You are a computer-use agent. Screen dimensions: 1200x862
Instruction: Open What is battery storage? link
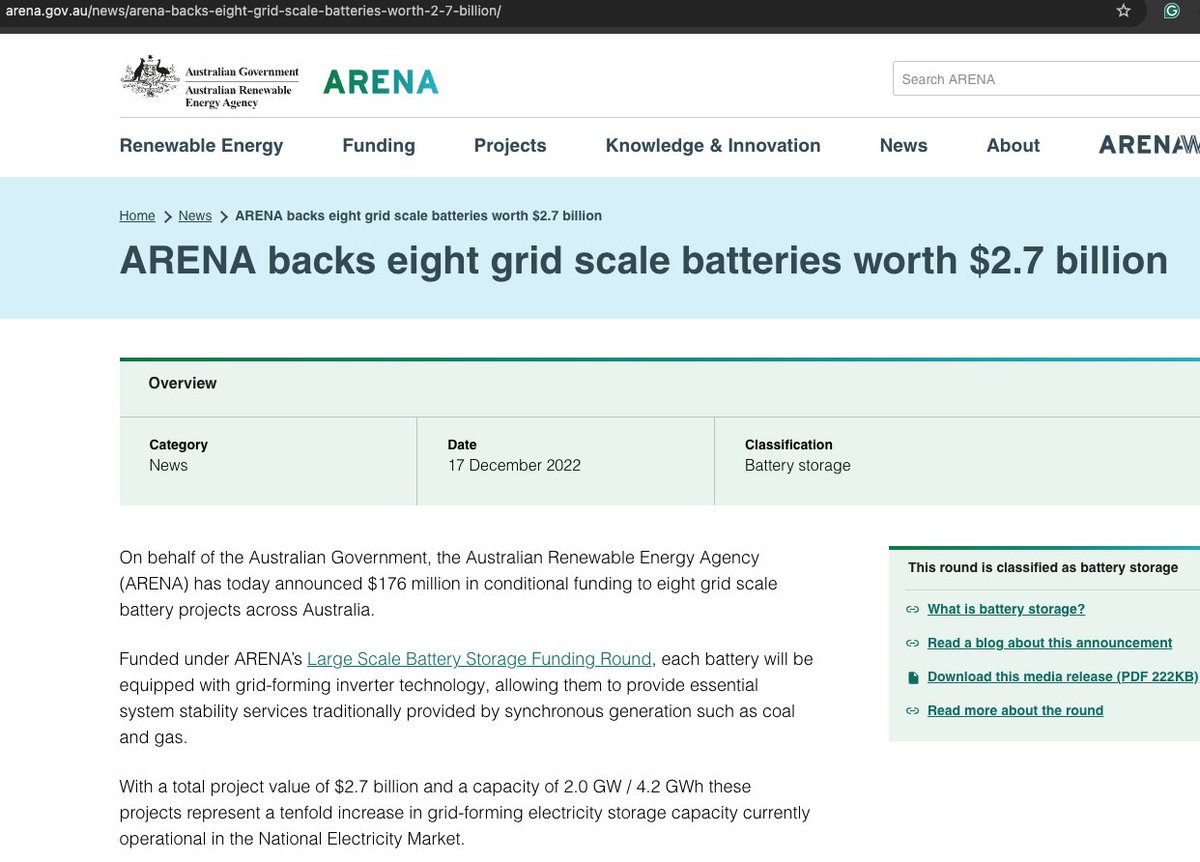pos(1006,609)
